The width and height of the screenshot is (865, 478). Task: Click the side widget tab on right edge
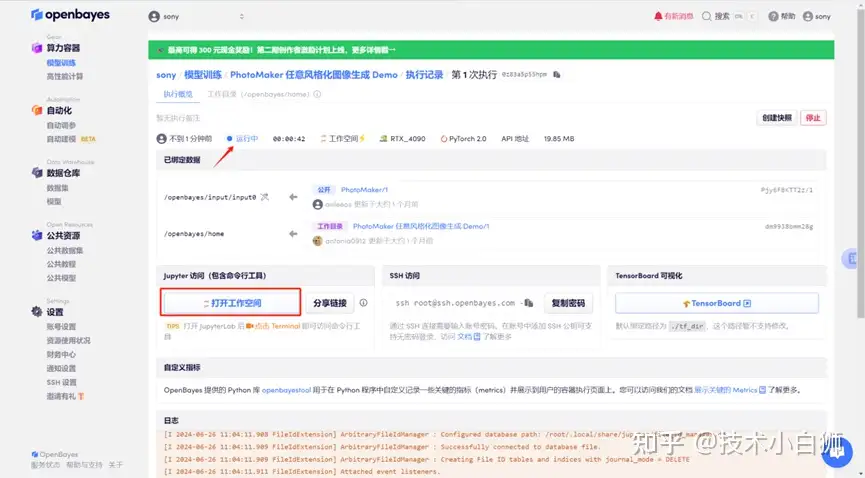tap(852, 258)
